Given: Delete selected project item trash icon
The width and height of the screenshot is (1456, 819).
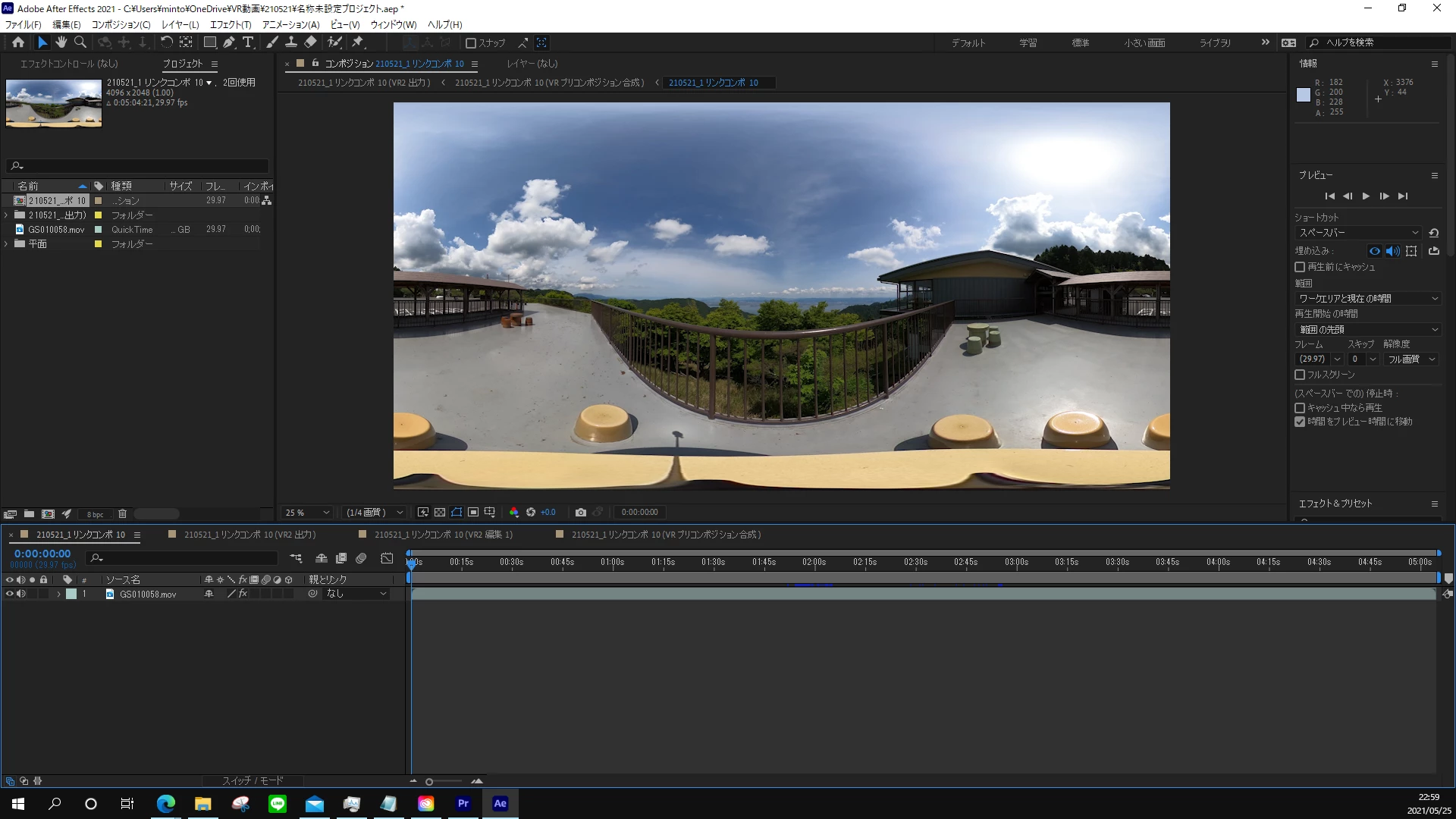Looking at the screenshot, I should pyautogui.click(x=122, y=514).
